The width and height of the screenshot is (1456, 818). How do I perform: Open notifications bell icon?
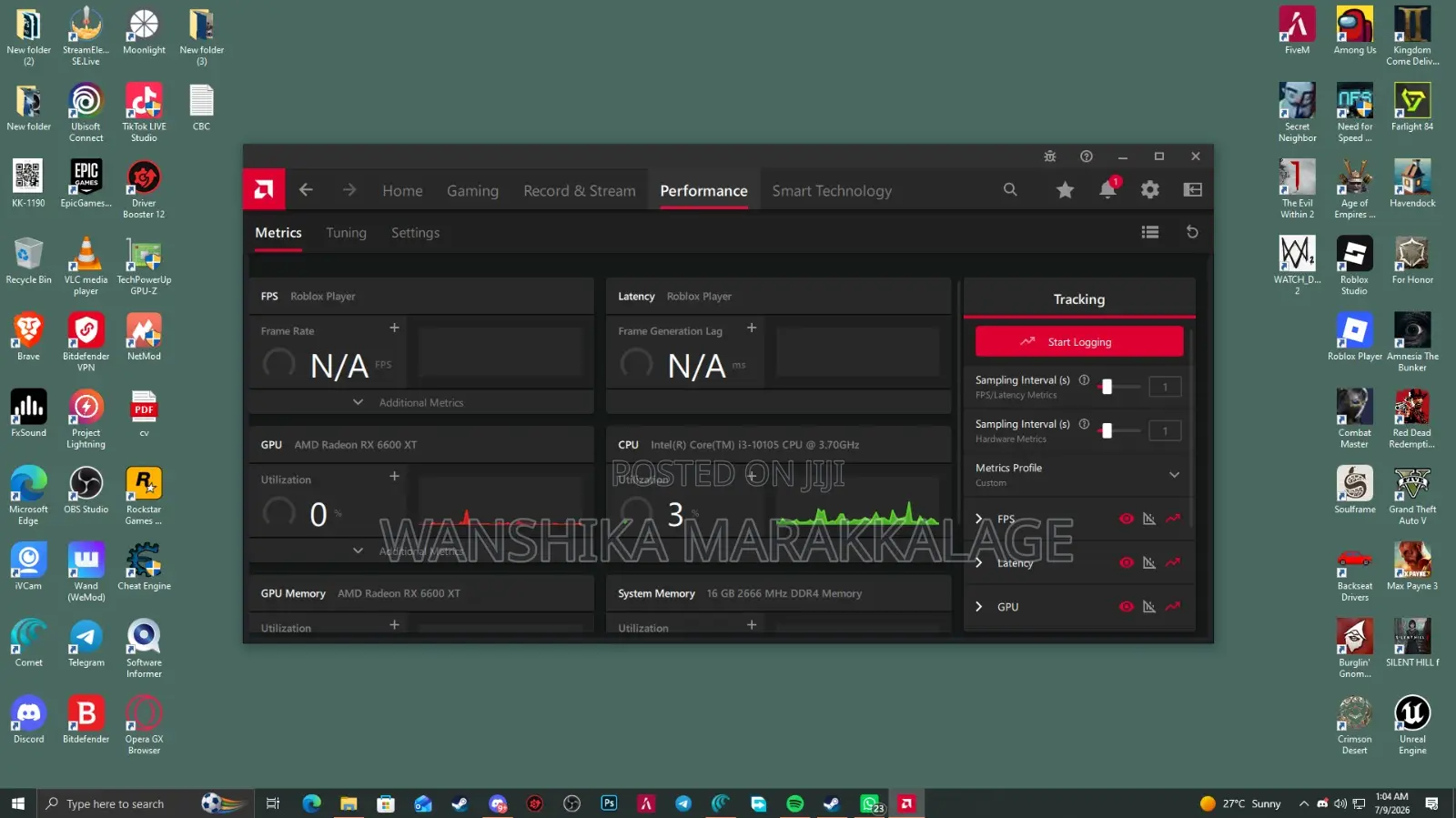[x=1107, y=189]
